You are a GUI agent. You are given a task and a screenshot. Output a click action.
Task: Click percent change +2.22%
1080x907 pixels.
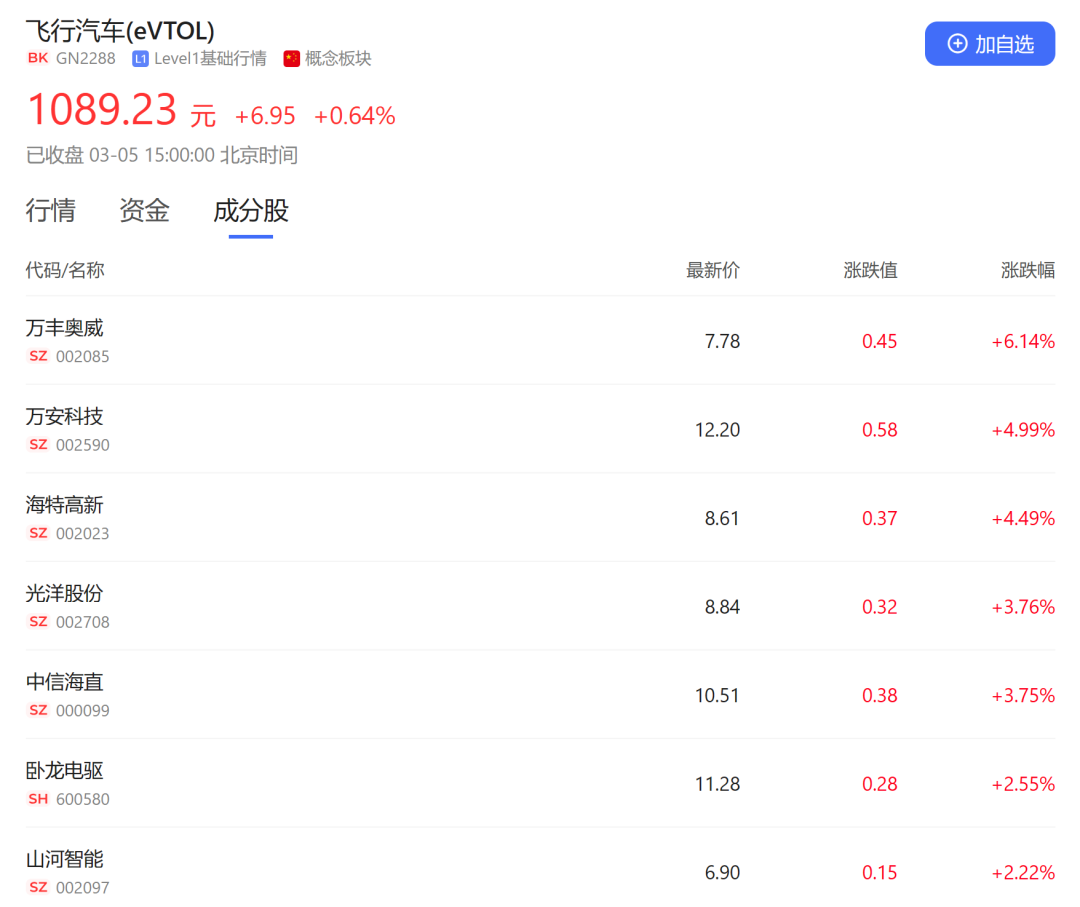[1023, 873]
